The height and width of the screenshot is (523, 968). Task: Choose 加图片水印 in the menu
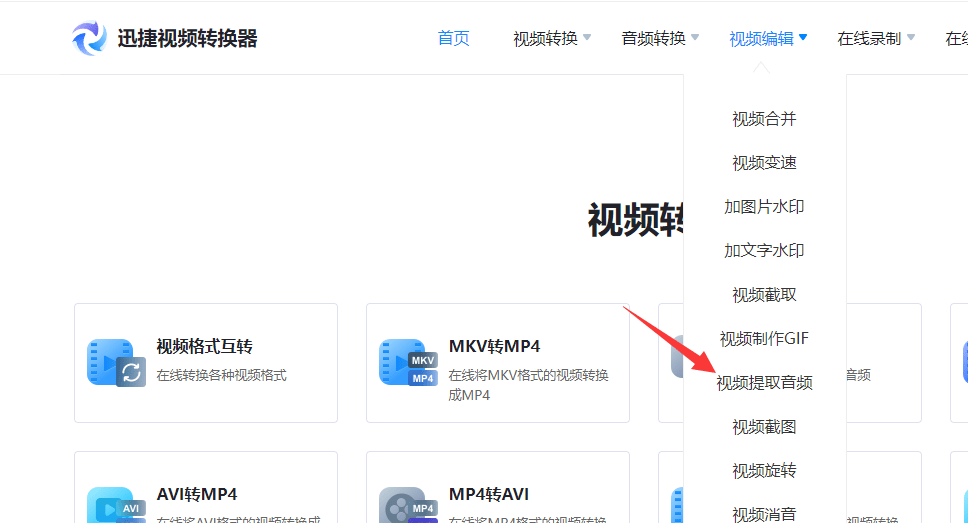coord(764,206)
